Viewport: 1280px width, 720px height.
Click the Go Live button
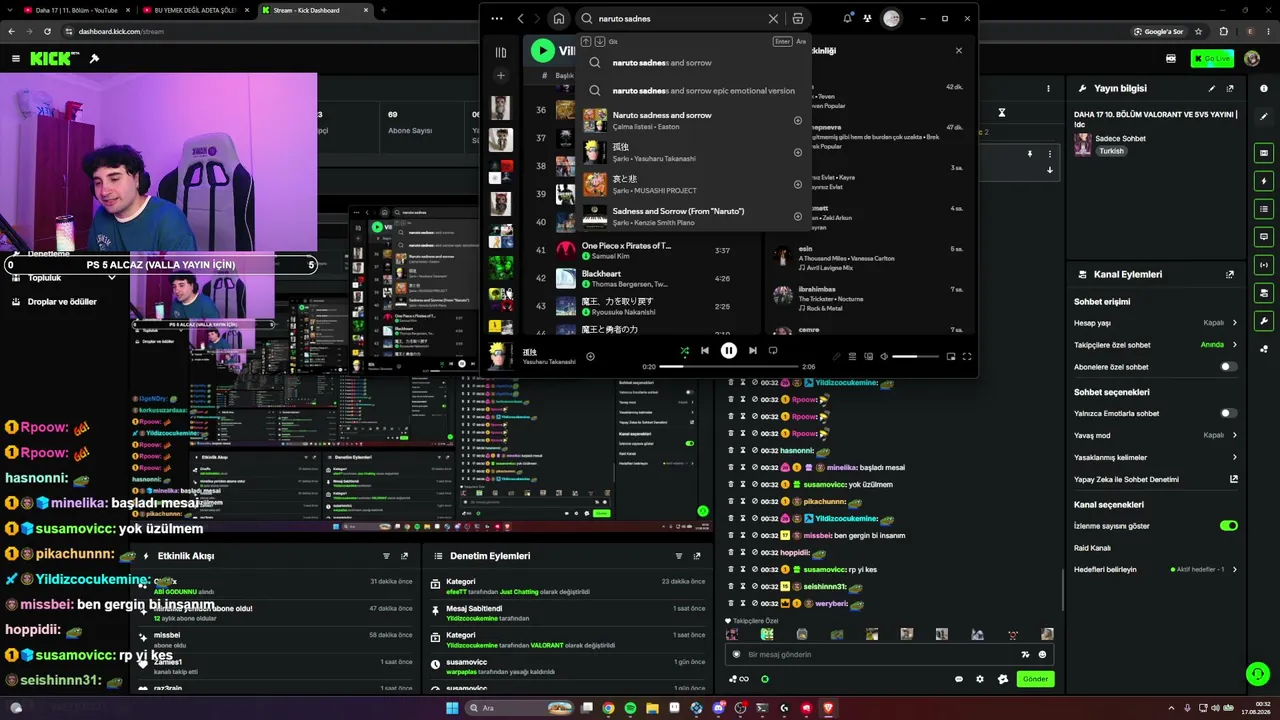click(x=1212, y=59)
